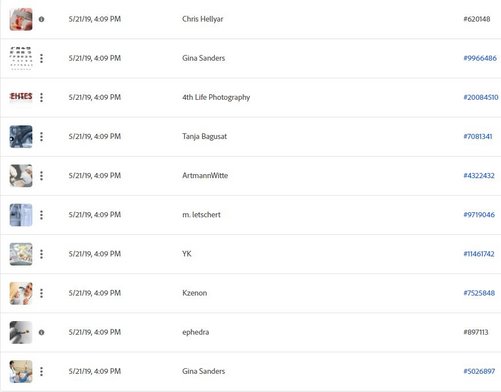Viewport: 501px width, 392px height.
Task: Open three-dot menu for YK row
Action: (x=41, y=254)
